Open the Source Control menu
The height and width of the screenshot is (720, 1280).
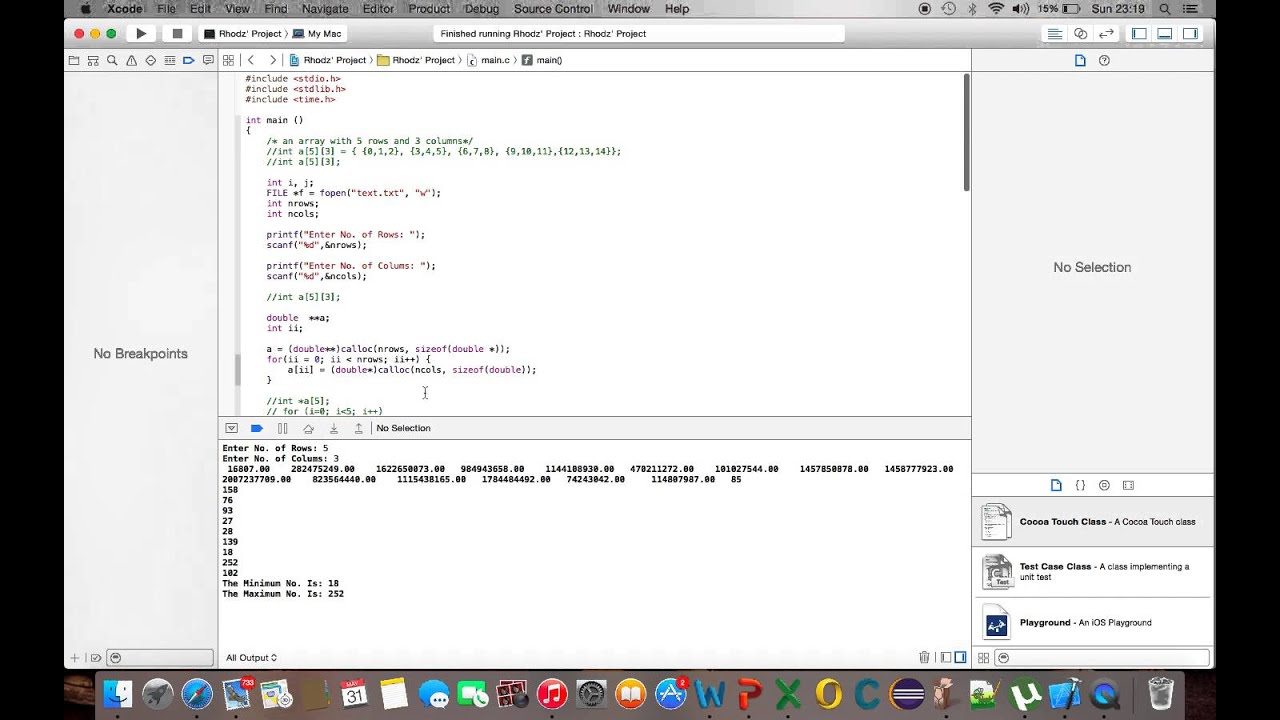553,9
